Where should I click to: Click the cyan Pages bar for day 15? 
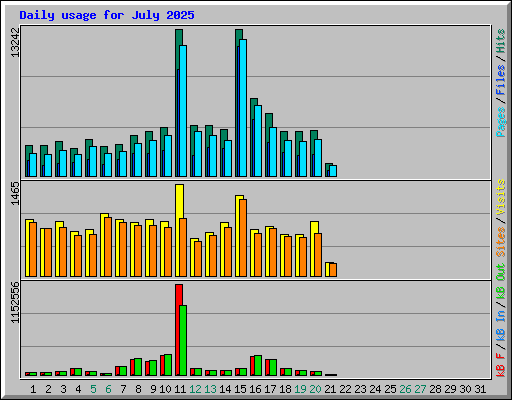coord(243,108)
